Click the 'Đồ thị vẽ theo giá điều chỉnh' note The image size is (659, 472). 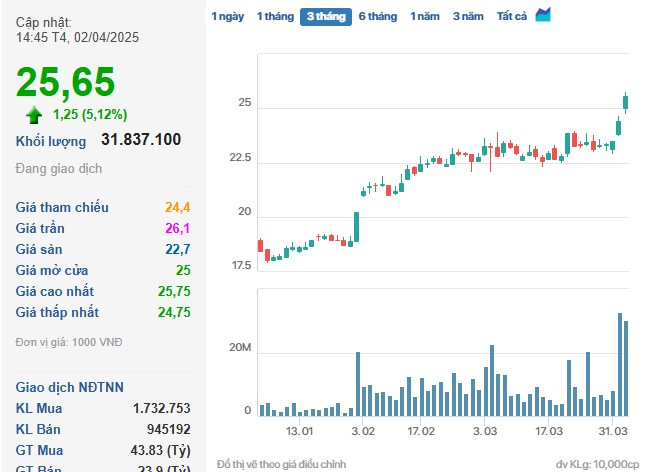(281, 464)
